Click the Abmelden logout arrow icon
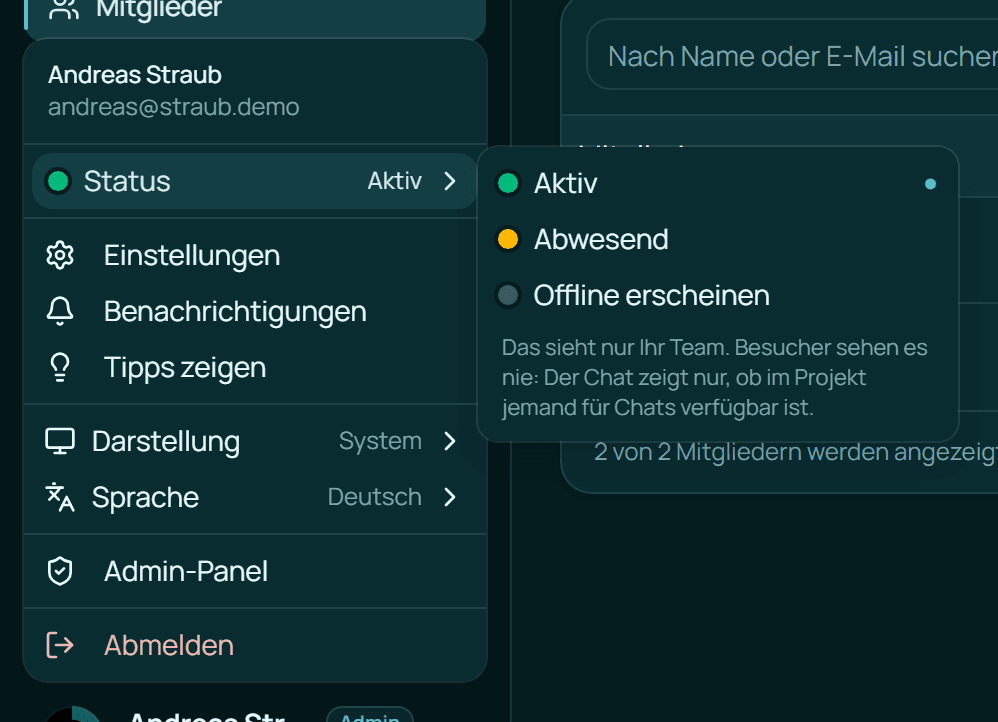Viewport: 998px width, 722px height. pyautogui.click(x=60, y=645)
